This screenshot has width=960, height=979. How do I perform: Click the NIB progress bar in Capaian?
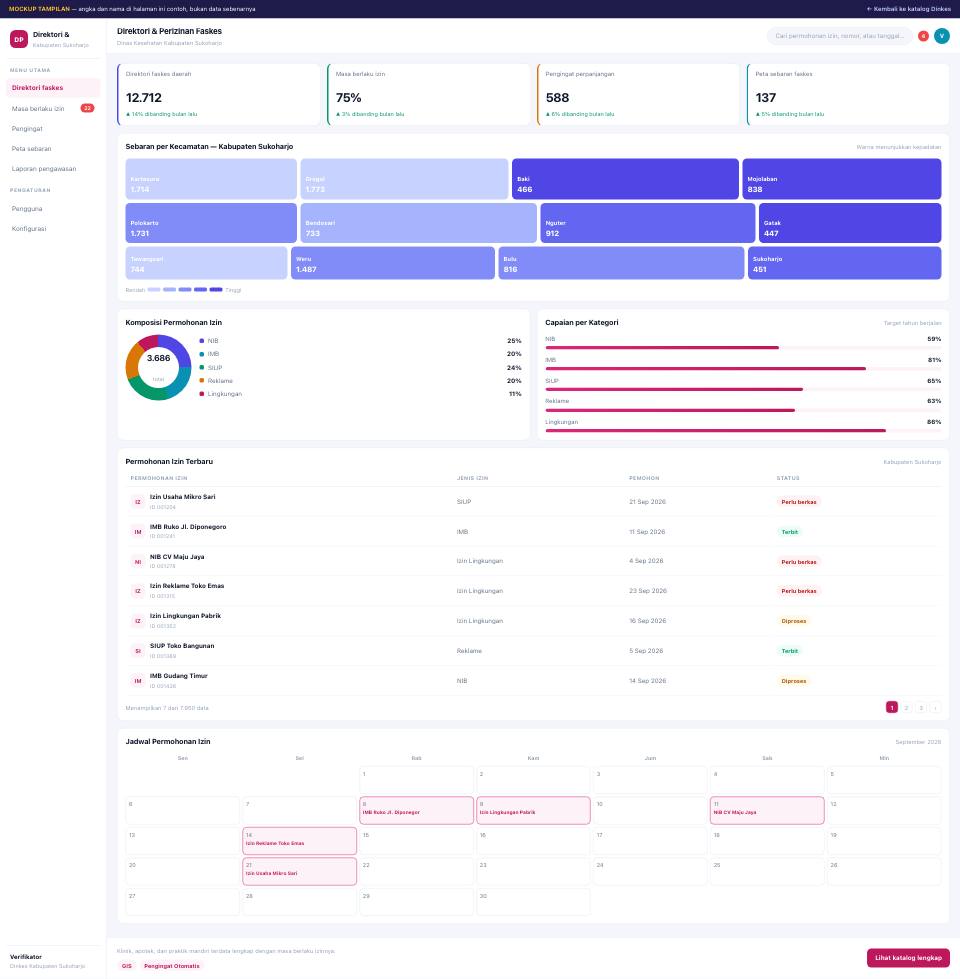click(743, 348)
